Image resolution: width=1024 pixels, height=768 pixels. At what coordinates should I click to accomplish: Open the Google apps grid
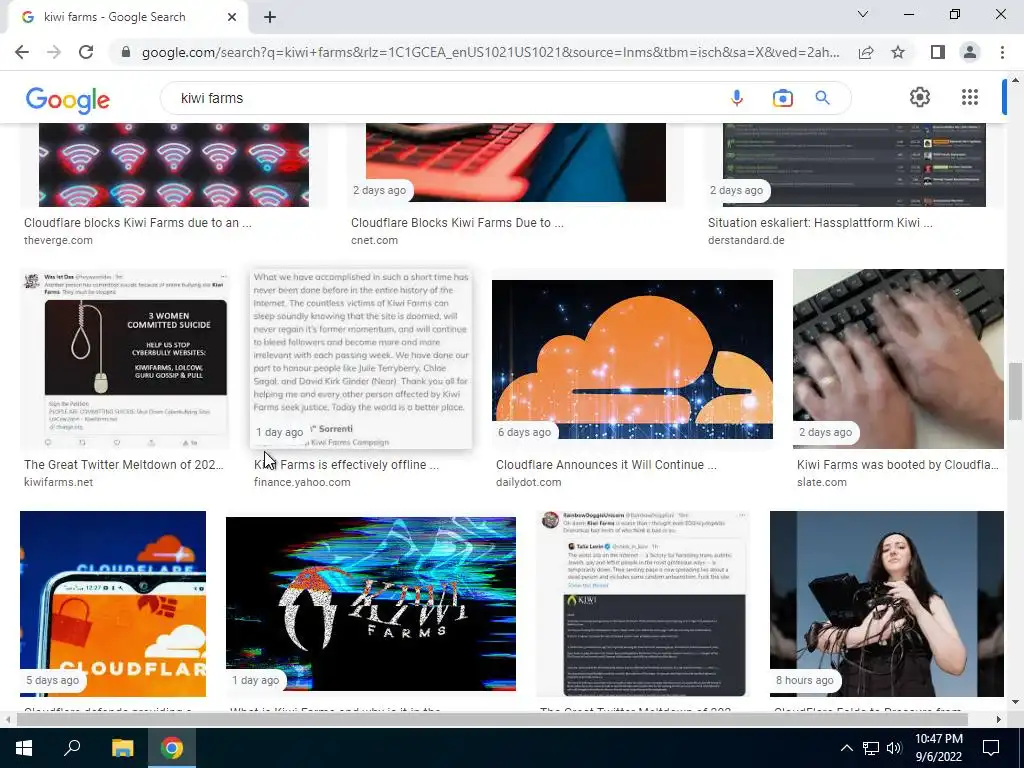[x=970, y=97]
